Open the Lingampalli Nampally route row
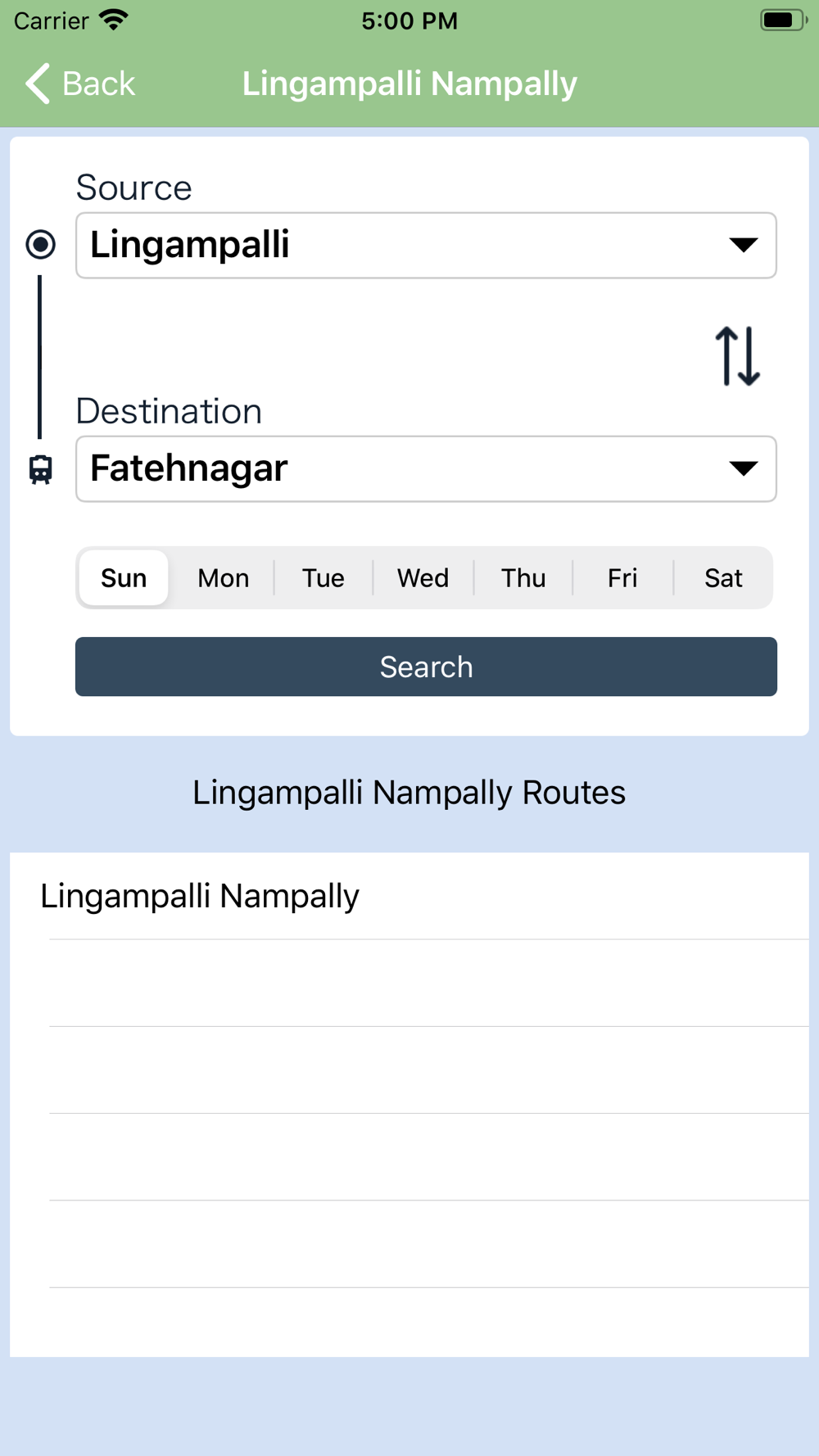 409,896
